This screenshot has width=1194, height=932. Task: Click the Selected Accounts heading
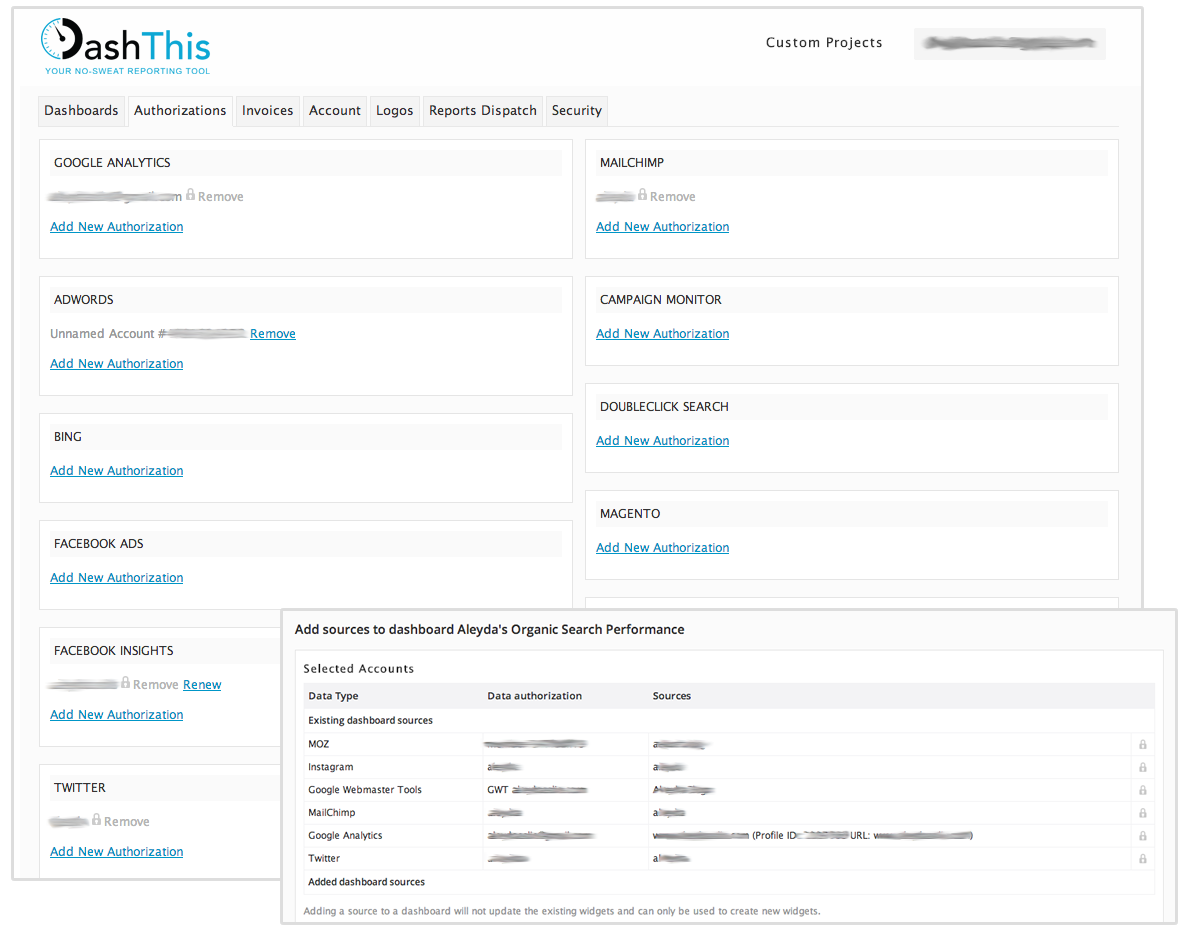359,669
